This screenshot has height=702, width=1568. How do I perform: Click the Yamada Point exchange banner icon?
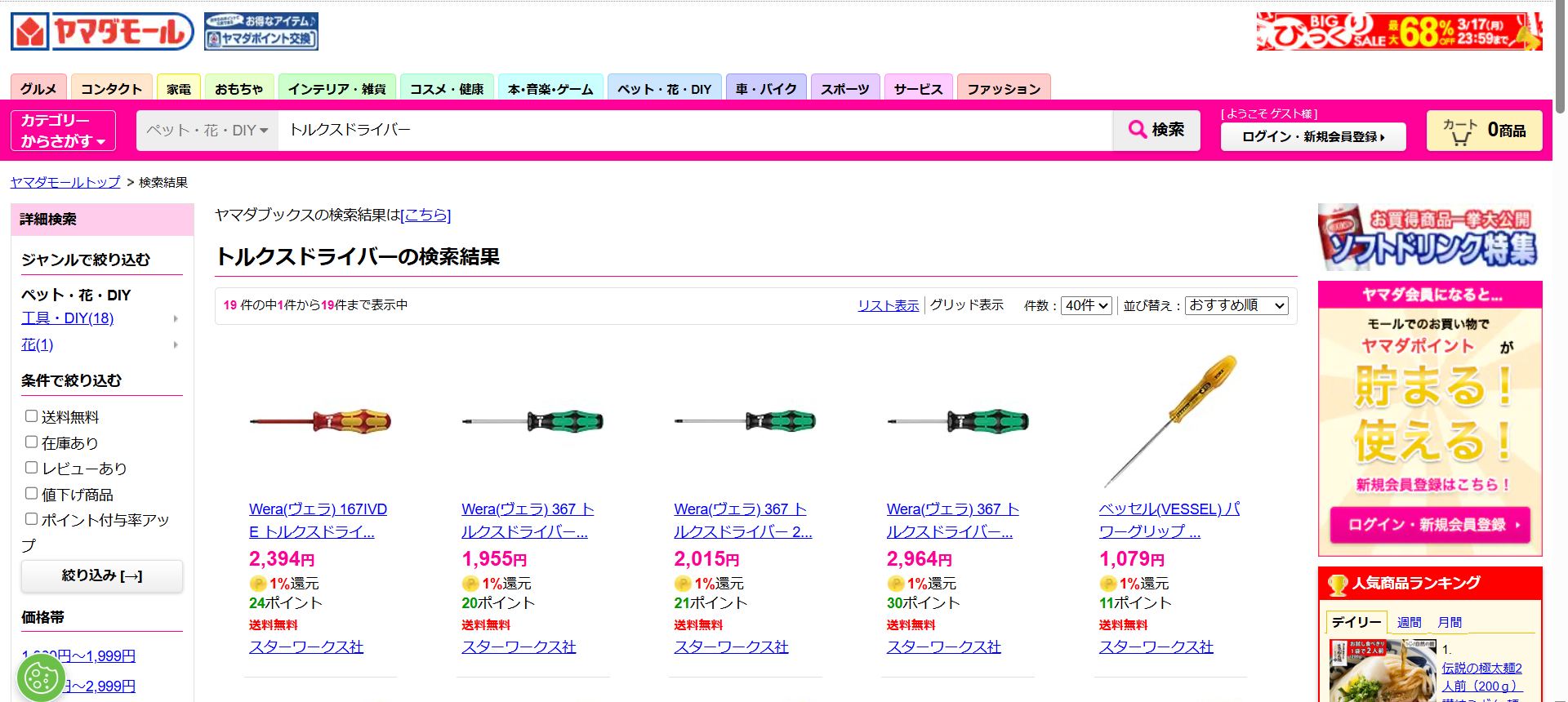(261, 32)
